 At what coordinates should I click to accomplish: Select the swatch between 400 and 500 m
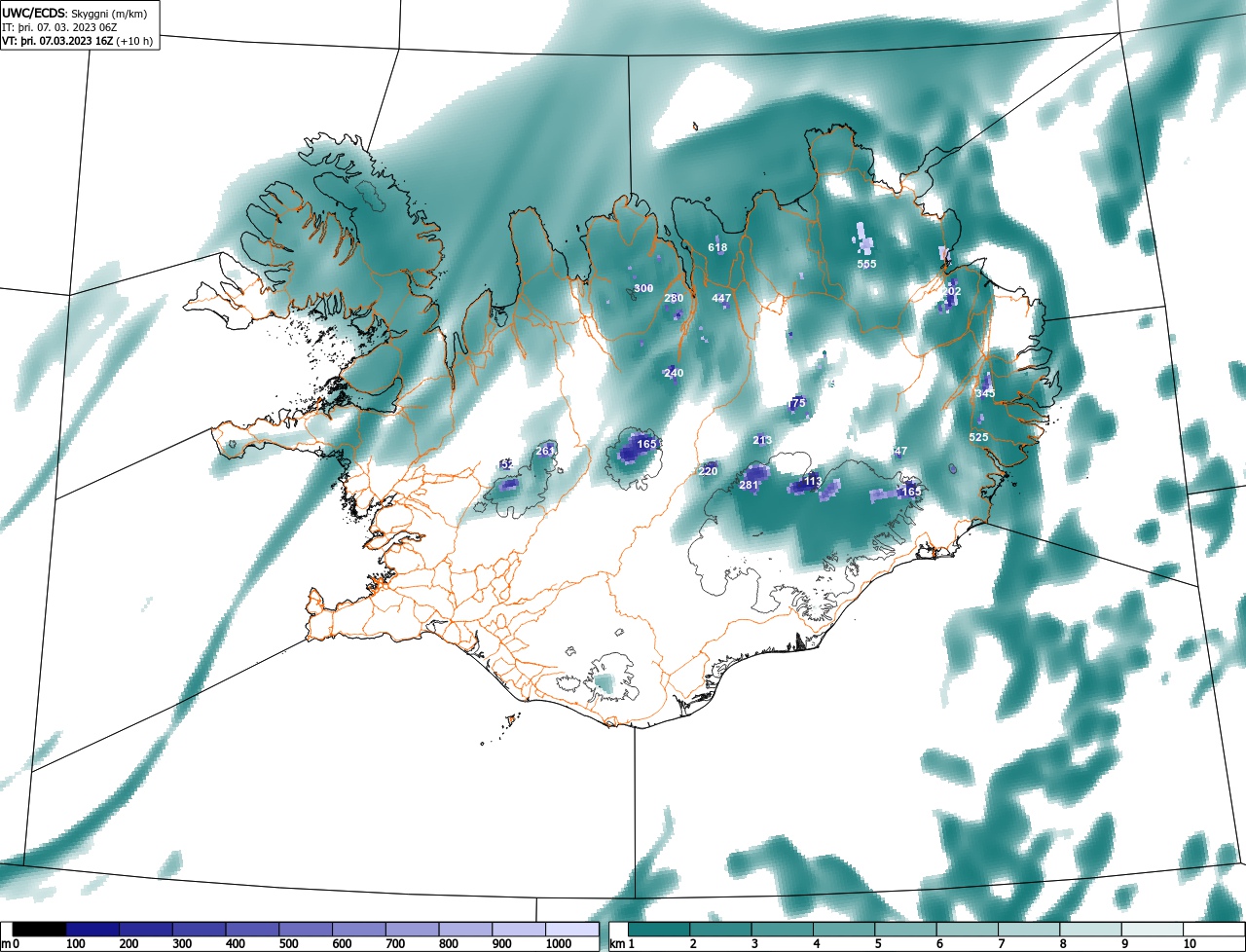pyautogui.click(x=253, y=930)
